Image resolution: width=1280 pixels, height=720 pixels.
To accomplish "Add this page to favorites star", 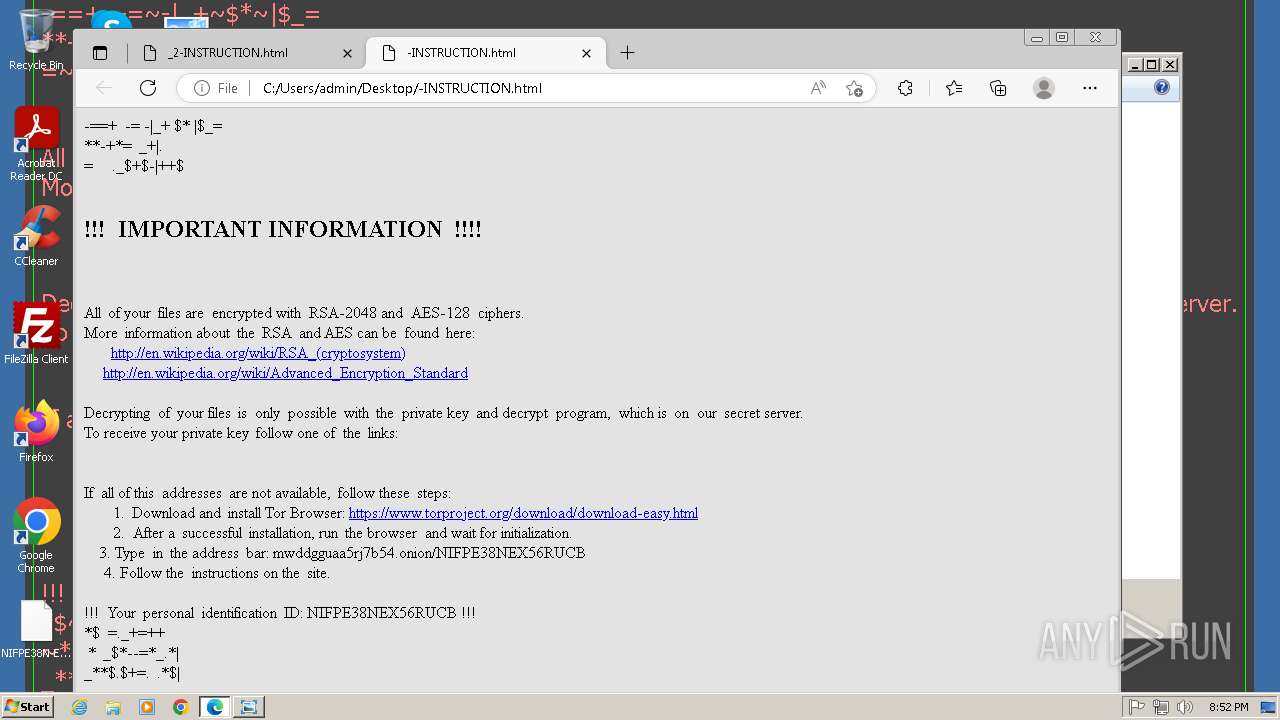I will pyautogui.click(x=854, y=88).
